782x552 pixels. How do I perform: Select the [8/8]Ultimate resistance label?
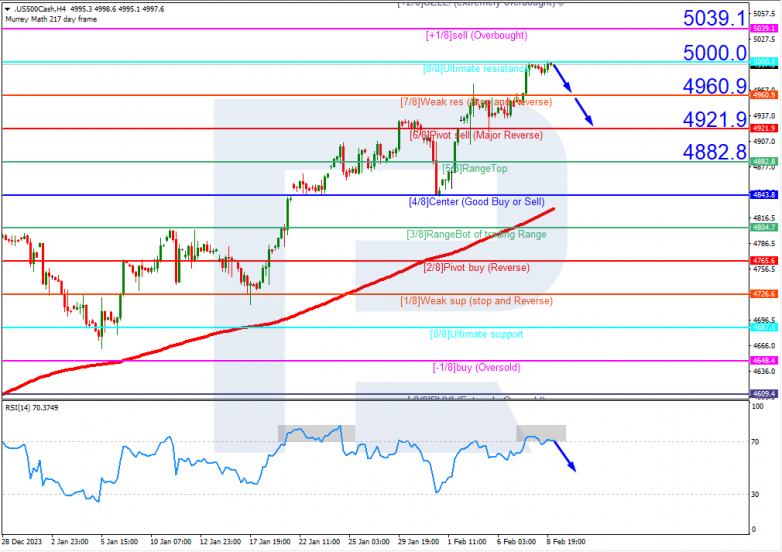[x=475, y=69]
